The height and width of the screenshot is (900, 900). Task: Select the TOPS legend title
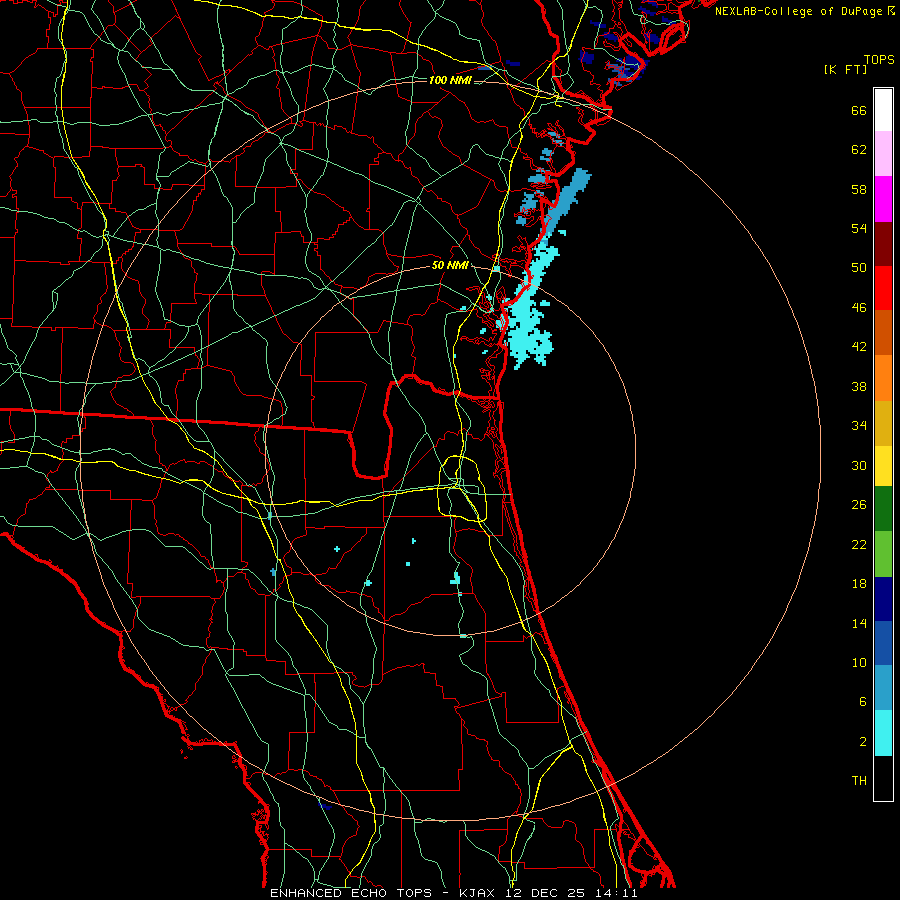pyautogui.click(x=879, y=60)
